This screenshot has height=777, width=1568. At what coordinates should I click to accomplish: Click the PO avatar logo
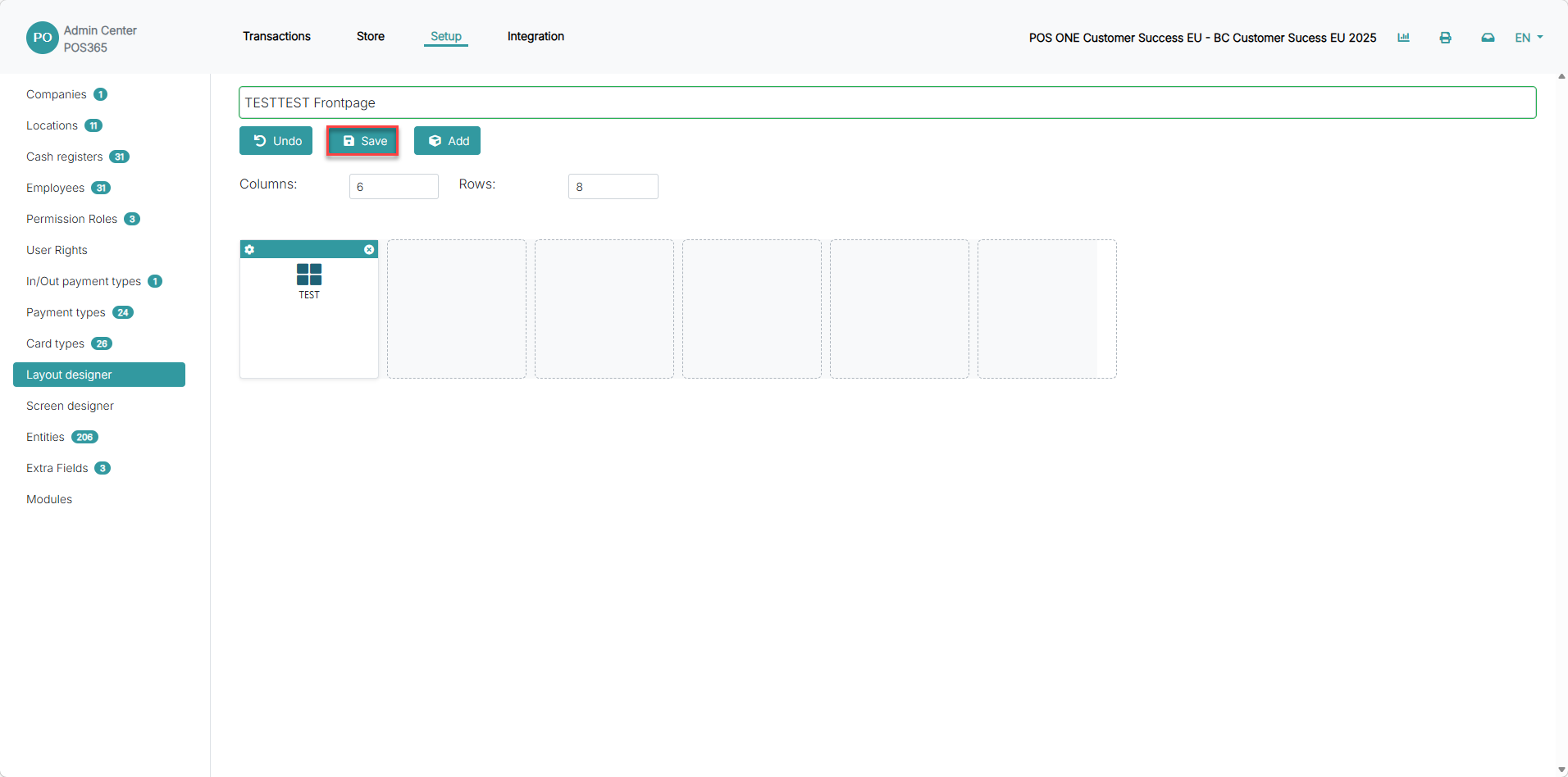pyautogui.click(x=43, y=38)
